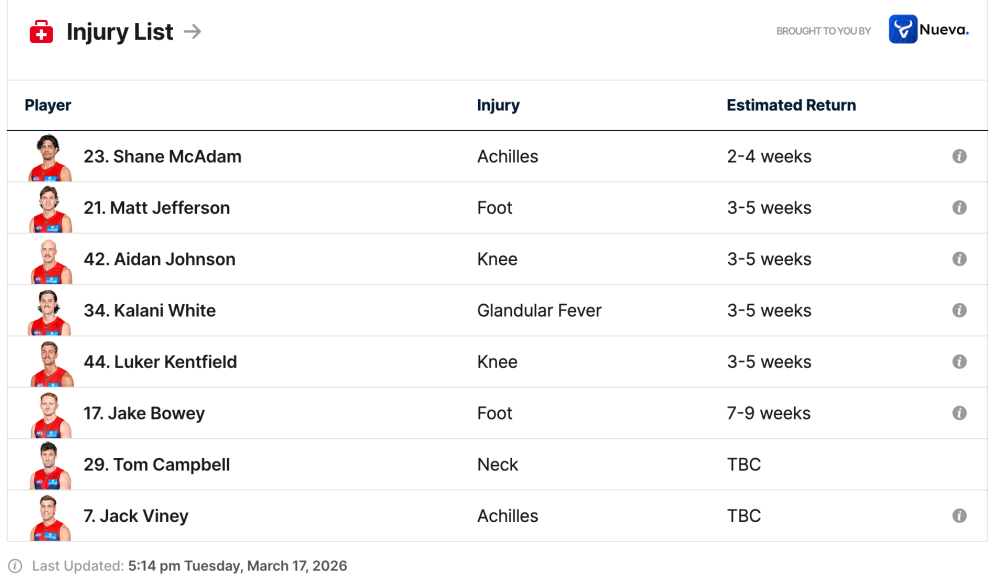Click the info icon for Kalani White

pyautogui.click(x=959, y=310)
